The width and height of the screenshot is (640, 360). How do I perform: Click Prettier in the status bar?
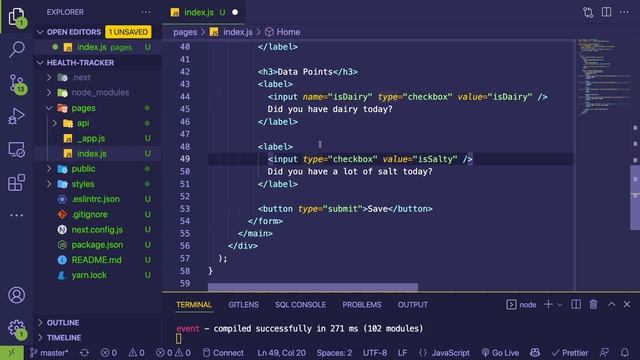570,353
